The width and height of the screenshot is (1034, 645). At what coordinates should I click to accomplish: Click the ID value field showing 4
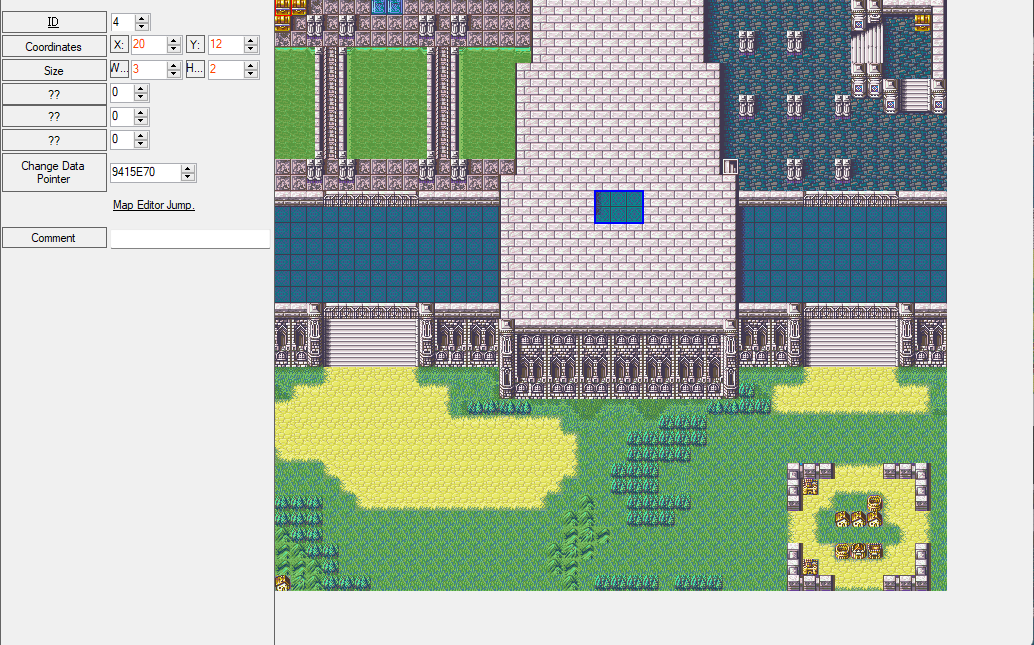(x=123, y=22)
